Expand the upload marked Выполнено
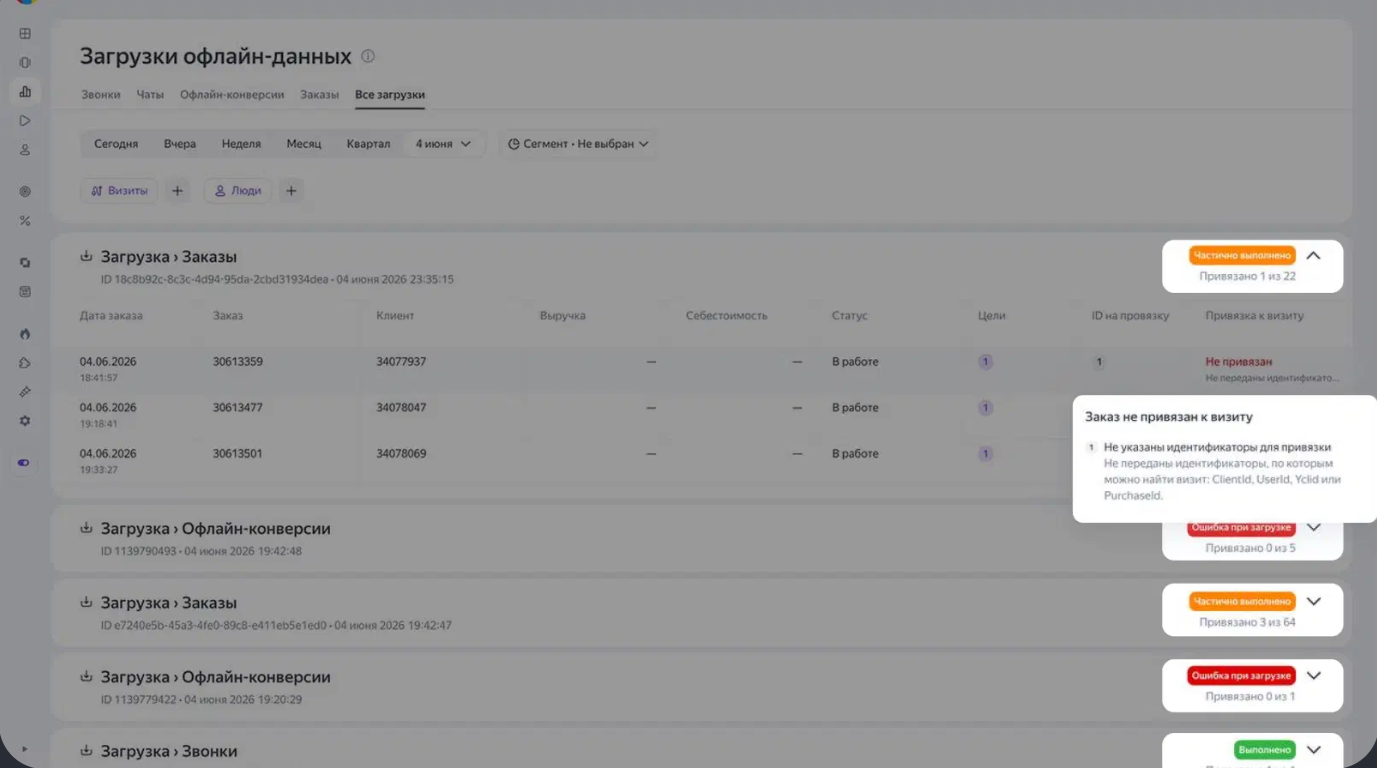The width and height of the screenshot is (1377, 768). (x=1314, y=750)
